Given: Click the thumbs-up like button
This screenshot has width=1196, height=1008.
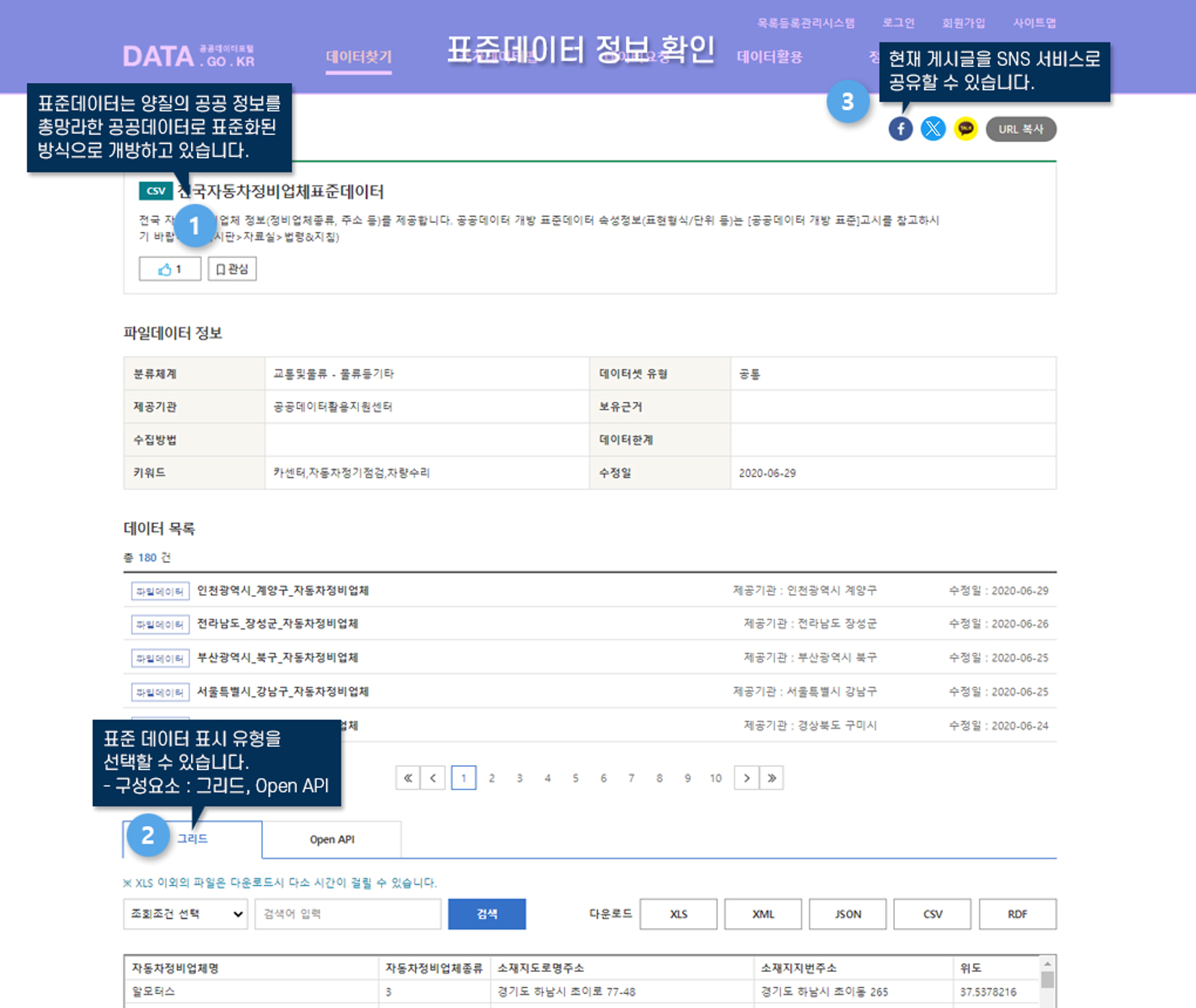Looking at the screenshot, I should (x=170, y=269).
